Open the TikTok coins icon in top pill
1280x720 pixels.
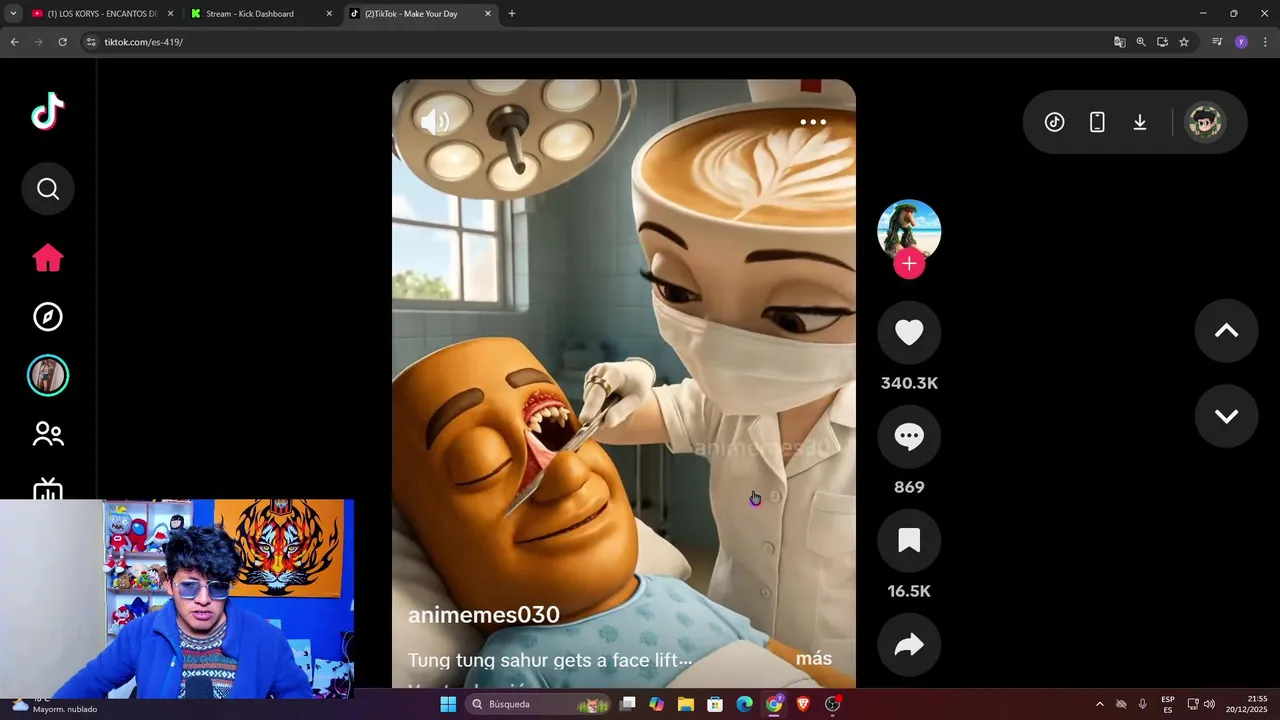tap(1054, 122)
